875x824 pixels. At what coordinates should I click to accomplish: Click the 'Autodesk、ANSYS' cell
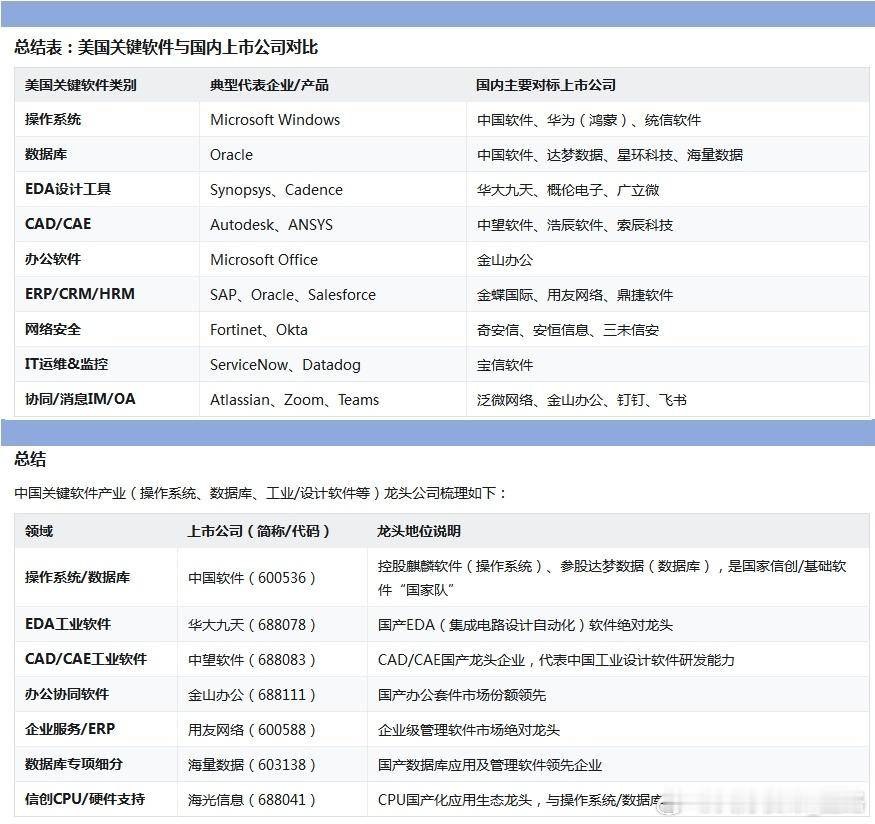click(271, 225)
